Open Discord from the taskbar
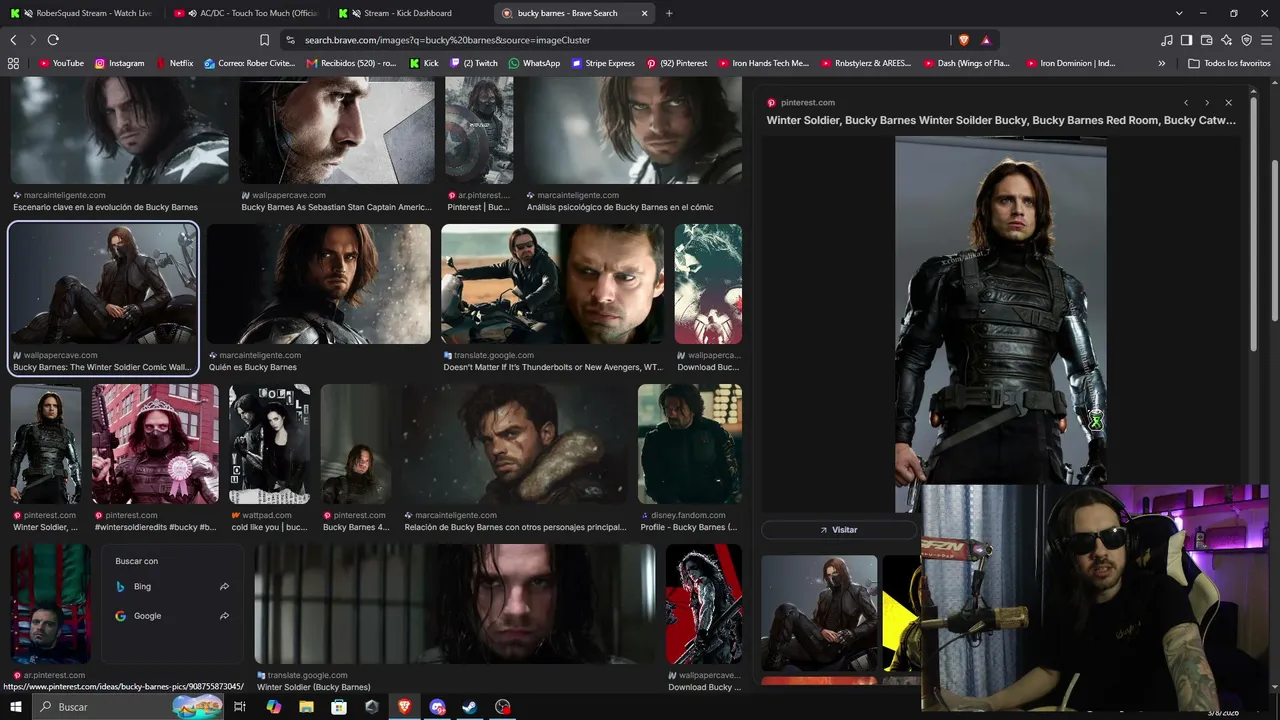The image size is (1280, 720). click(x=437, y=707)
